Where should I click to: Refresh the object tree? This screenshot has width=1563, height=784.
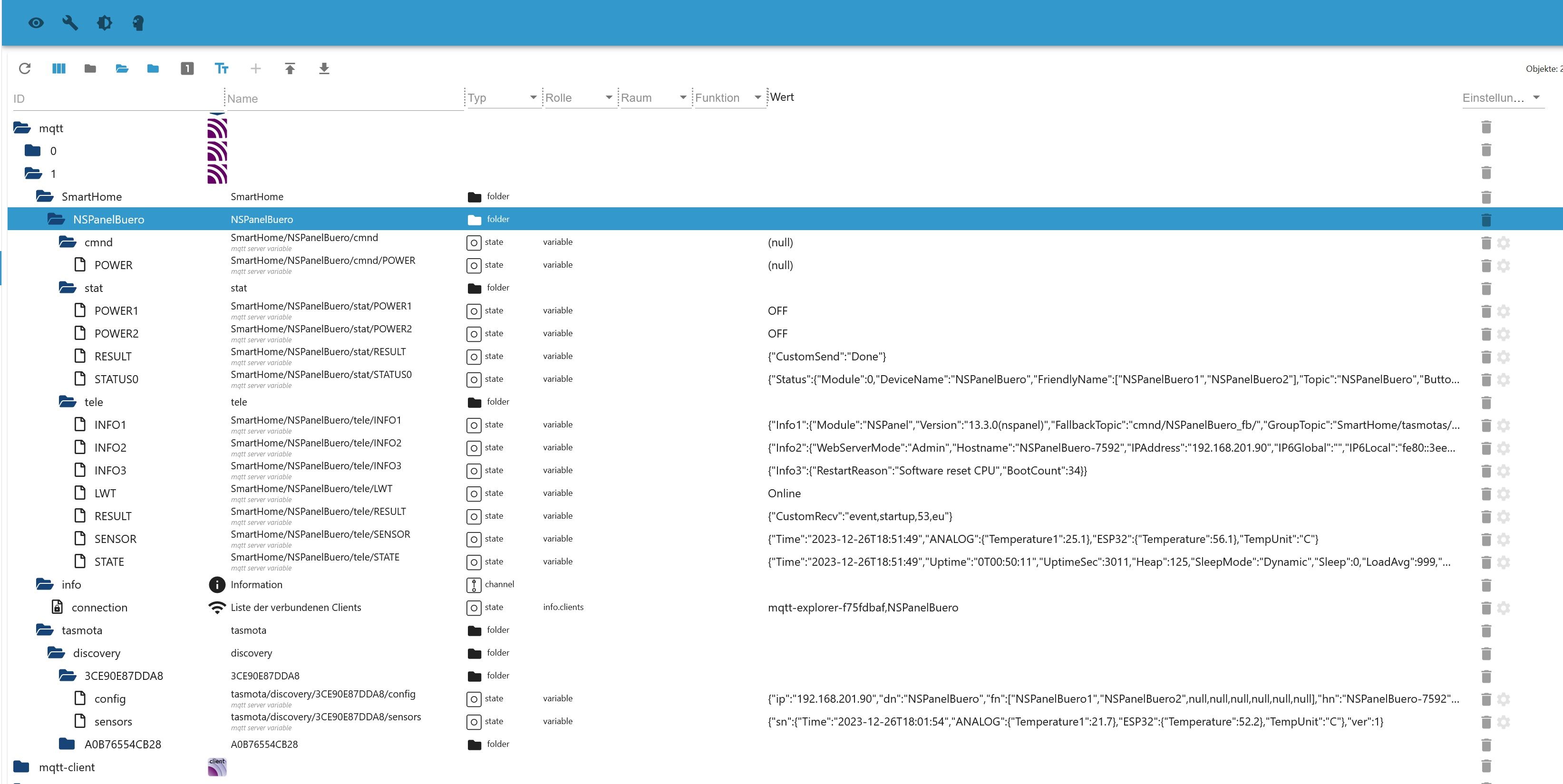[24, 68]
